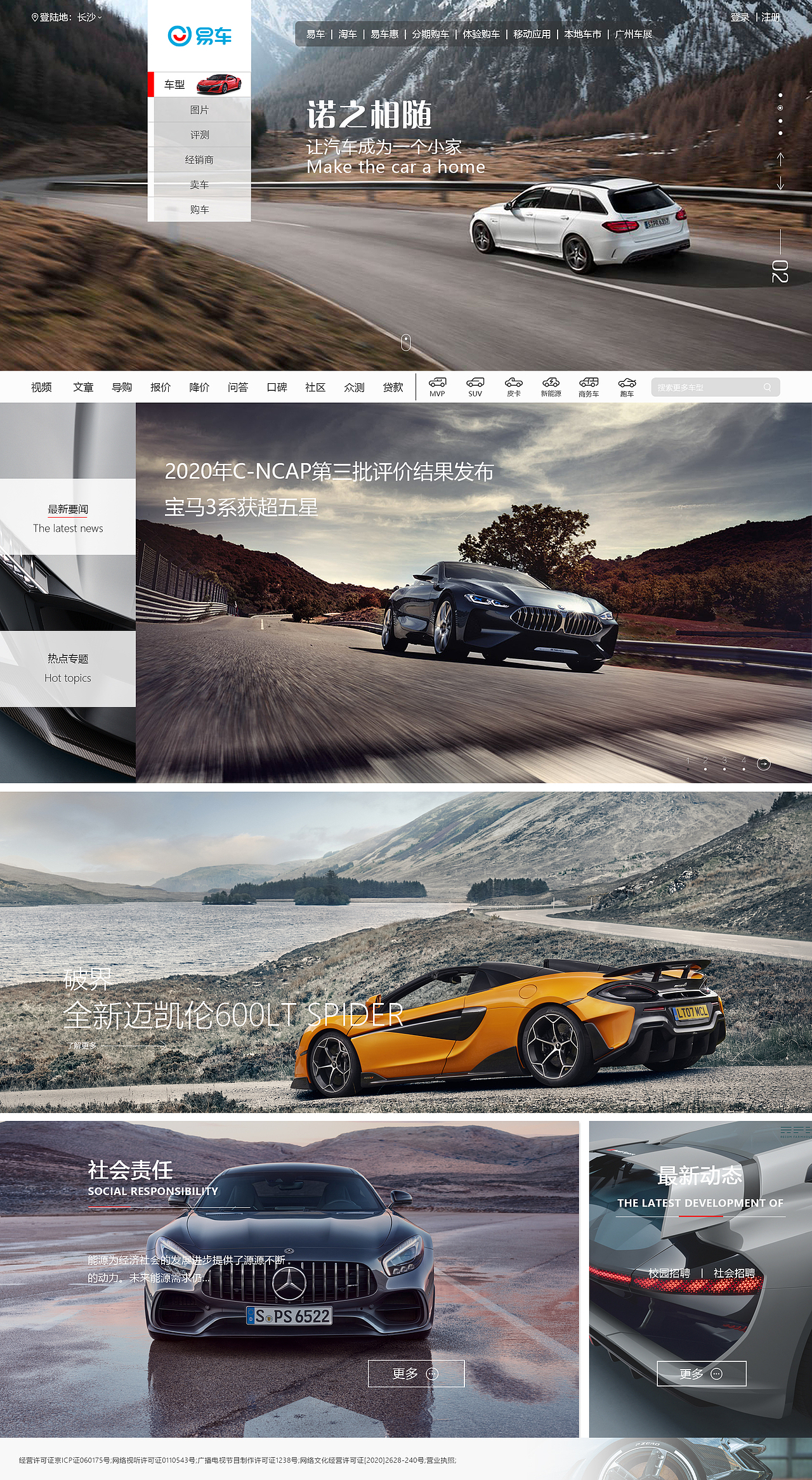Screen dimensions: 812x1480
Task: Open the 校园招聘 link
Action: point(669,1273)
